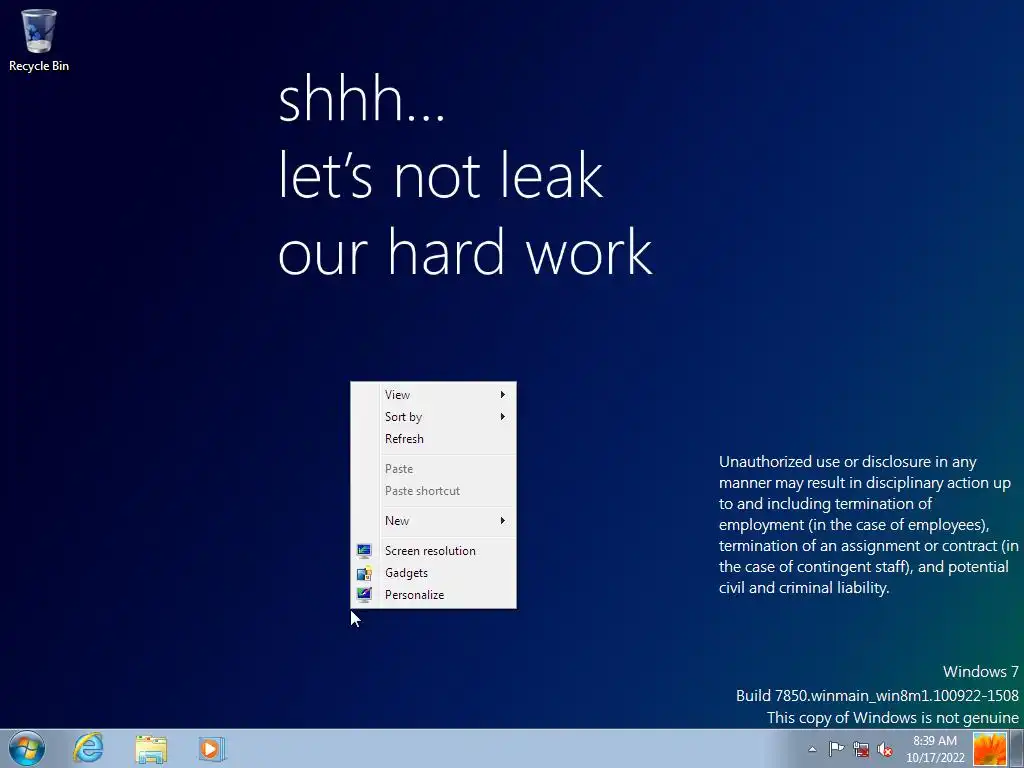Choose Screen resolution in context menu
This screenshot has width=1024, height=768.
[x=434, y=551]
